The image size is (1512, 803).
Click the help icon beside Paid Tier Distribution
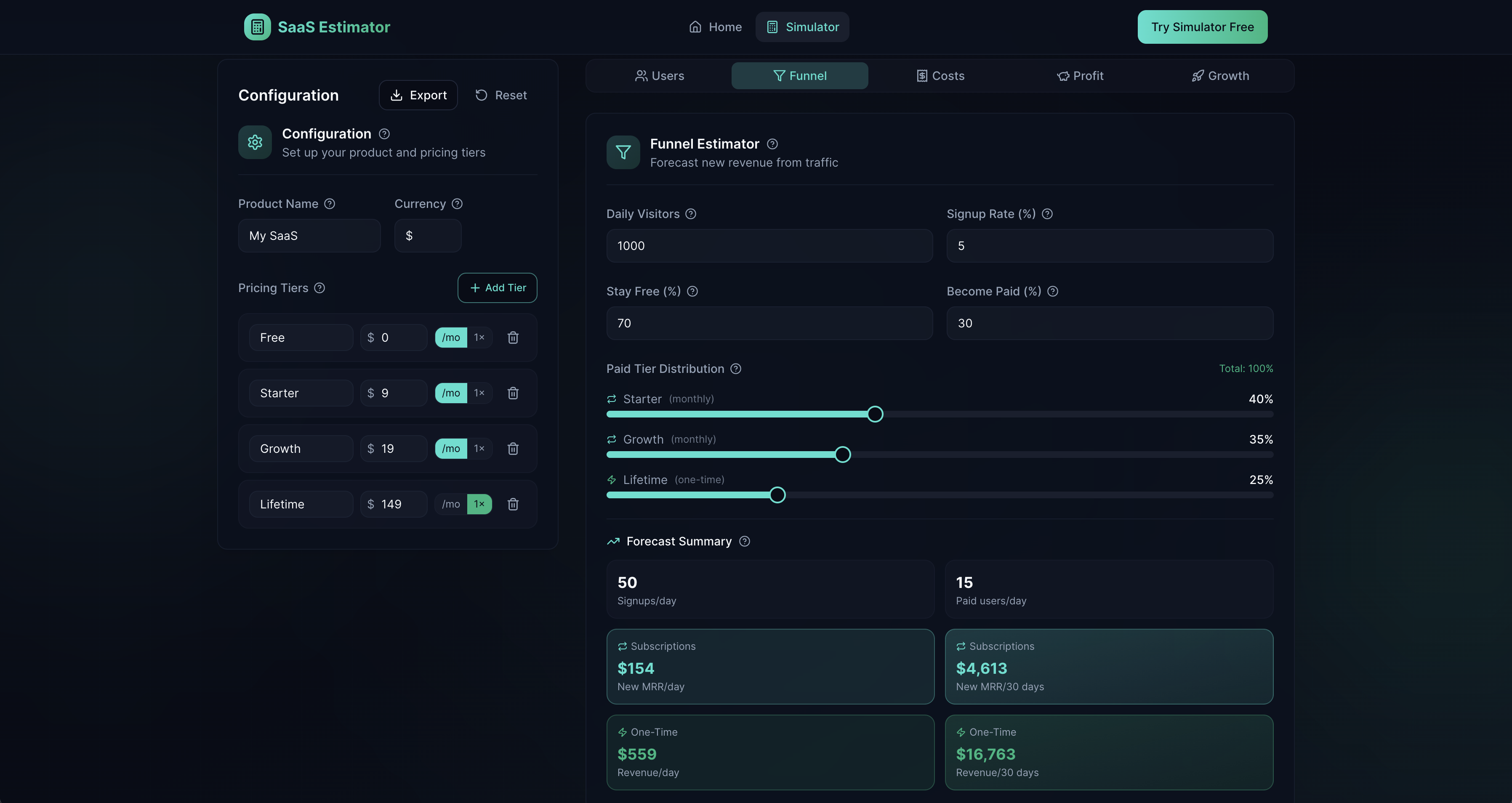735,369
